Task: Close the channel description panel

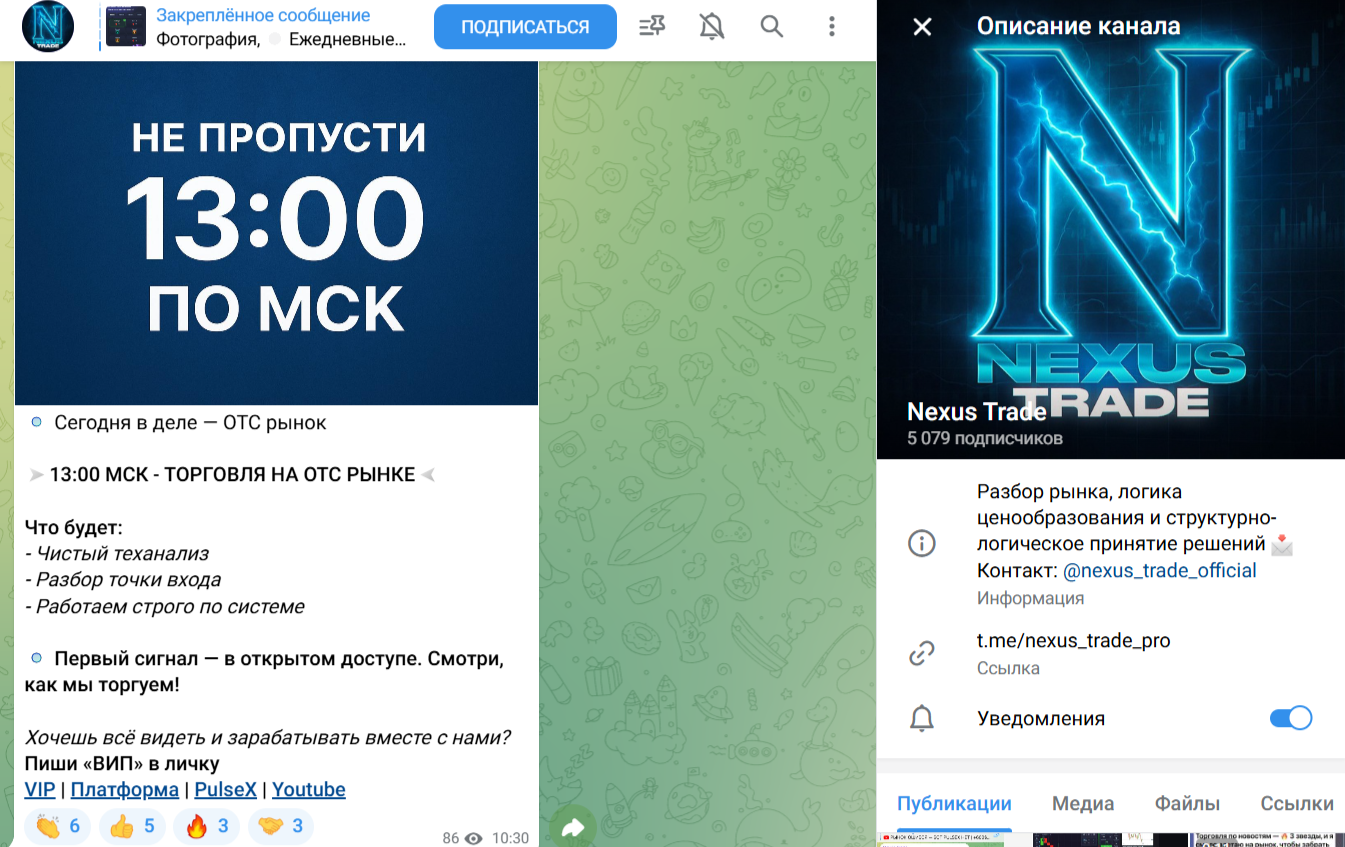Action: pyautogui.click(x=921, y=27)
